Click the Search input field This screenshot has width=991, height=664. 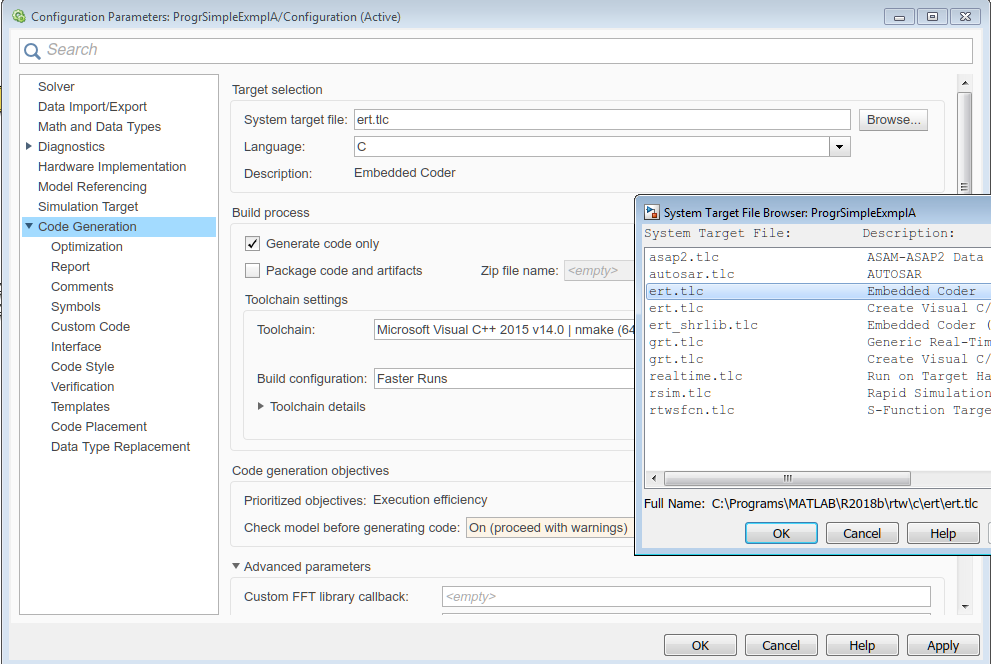pyautogui.click(x=496, y=51)
